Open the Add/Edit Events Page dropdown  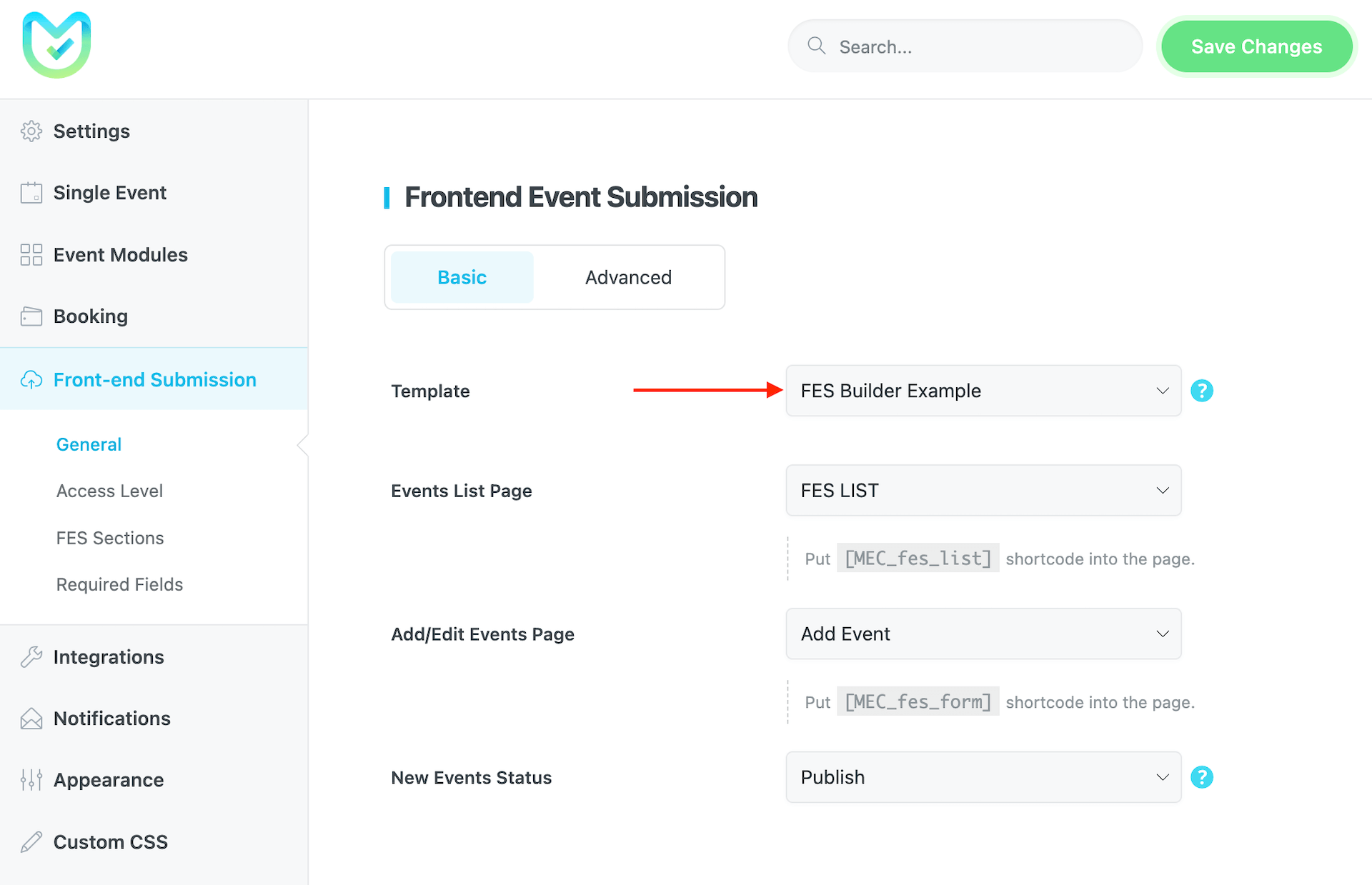[x=983, y=634]
